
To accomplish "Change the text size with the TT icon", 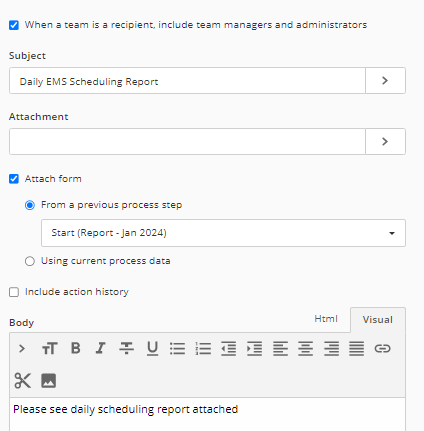I will pos(50,349).
